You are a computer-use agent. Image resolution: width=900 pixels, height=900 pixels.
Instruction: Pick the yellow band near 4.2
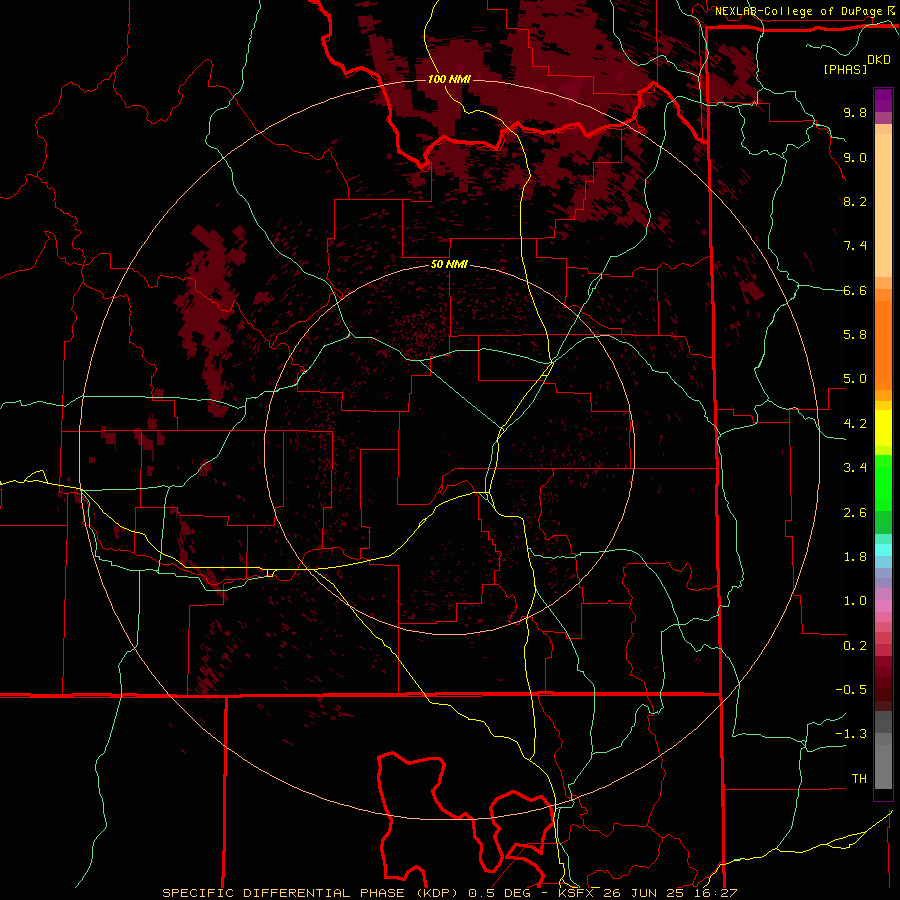(x=883, y=428)
